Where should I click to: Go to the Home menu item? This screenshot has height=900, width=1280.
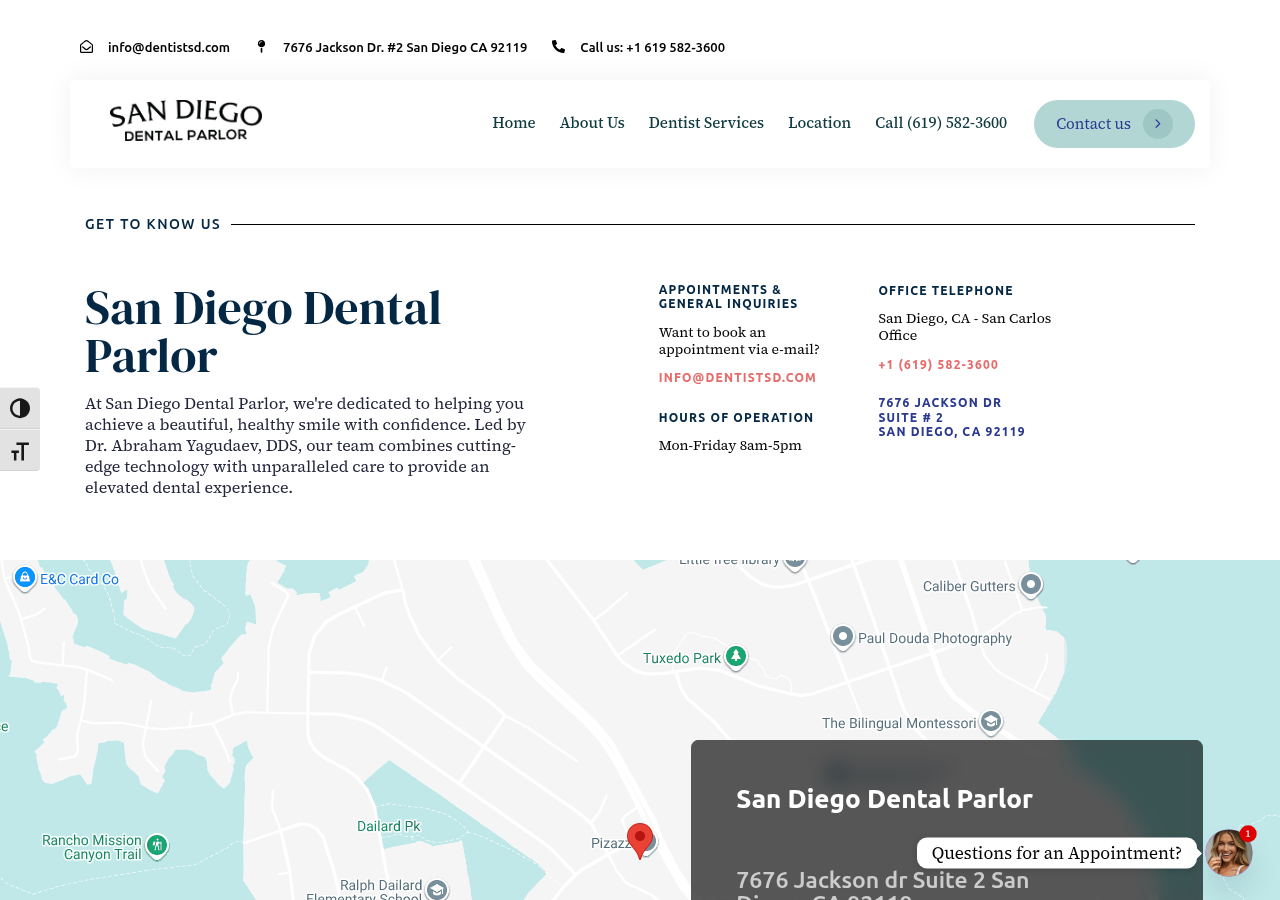click(514, 123)
